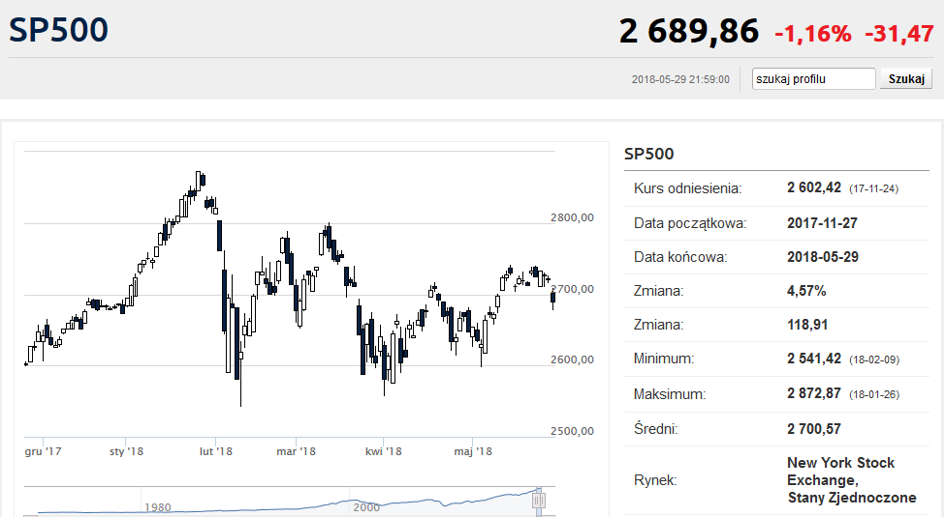Image resolution: width=945 pixels, height=517 pixels.
Task: Click the 'maj '18' axis label
Action: pyautogui.click(x=473, y=451)
